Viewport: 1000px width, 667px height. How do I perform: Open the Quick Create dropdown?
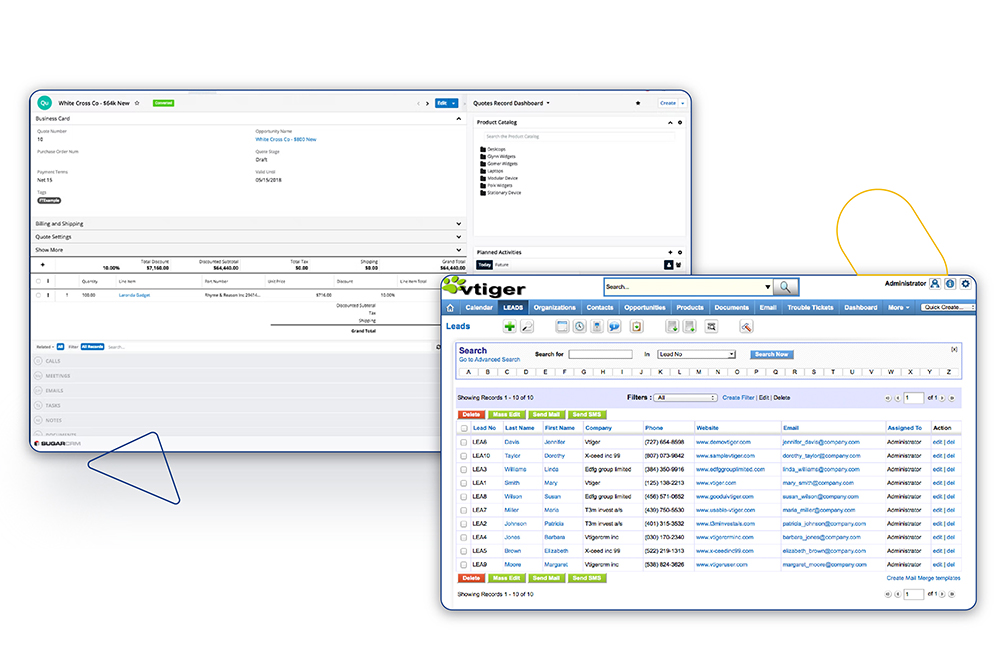coord(948,307)
